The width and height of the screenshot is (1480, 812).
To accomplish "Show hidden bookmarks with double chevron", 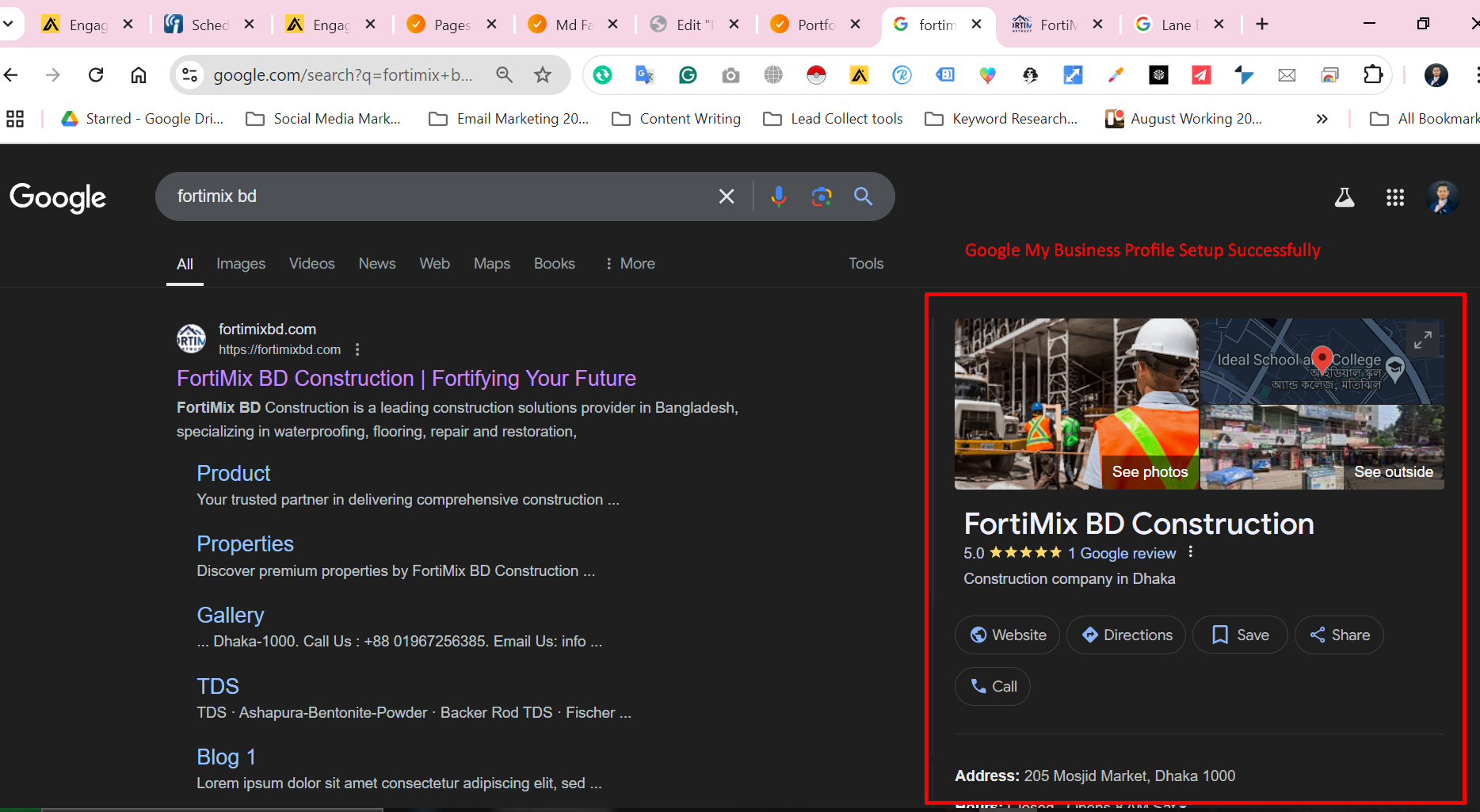I will click(x=1322, y=119).
